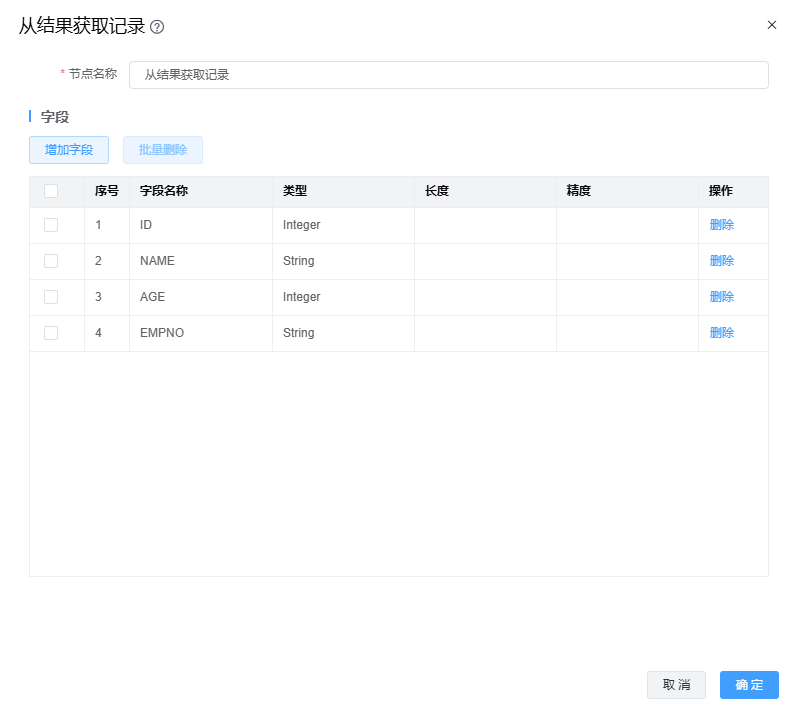Image resolution: width=798 pixels, height=718 pixels.
Task: Remove the AGE field via 删除
Action: point(721,297)
